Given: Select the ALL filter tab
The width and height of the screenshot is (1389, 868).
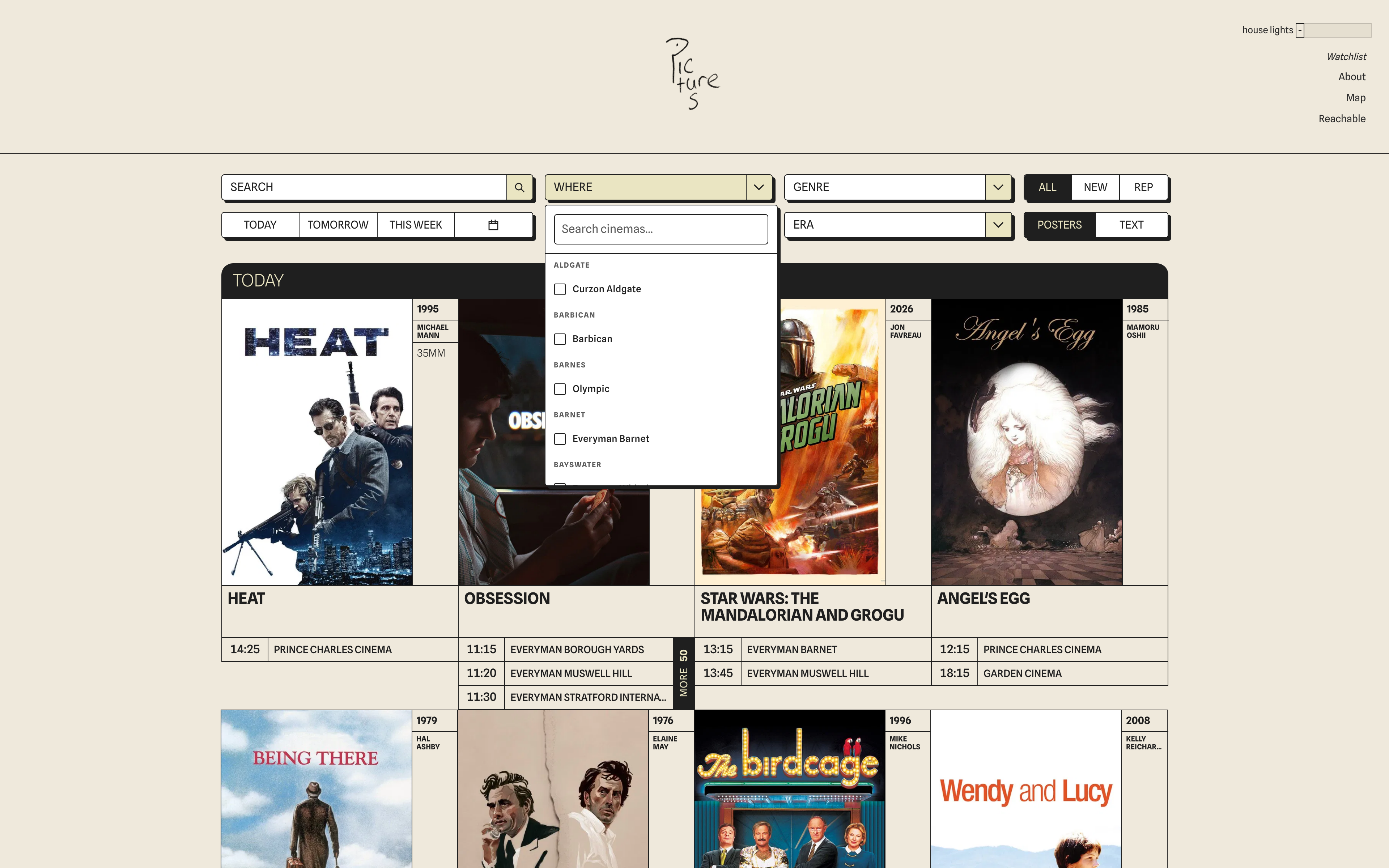Looking at the screenshot, I should pyautogui.click(x=1048, y=187).
